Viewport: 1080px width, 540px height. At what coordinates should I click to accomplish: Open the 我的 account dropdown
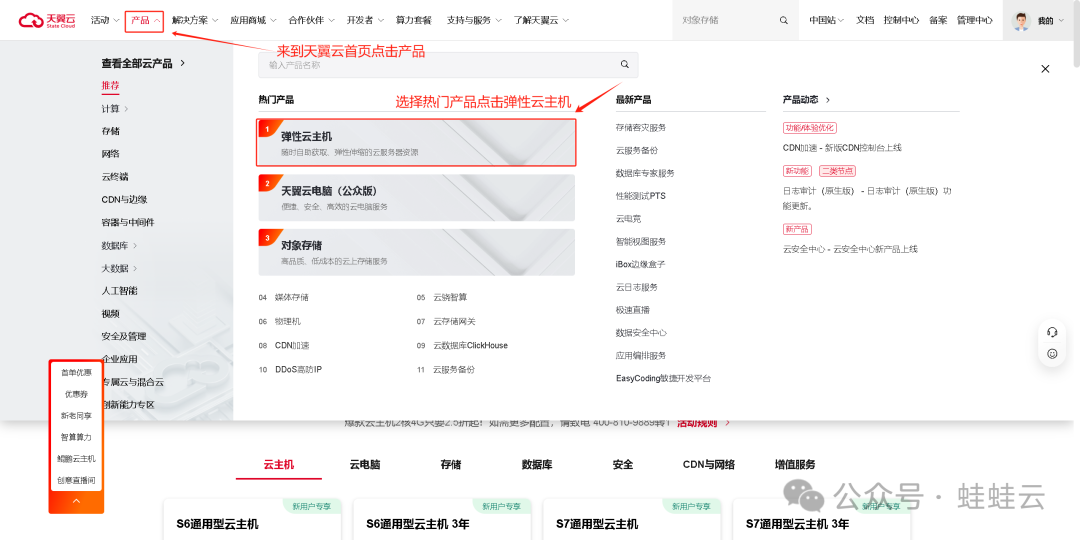[1050, 21]
